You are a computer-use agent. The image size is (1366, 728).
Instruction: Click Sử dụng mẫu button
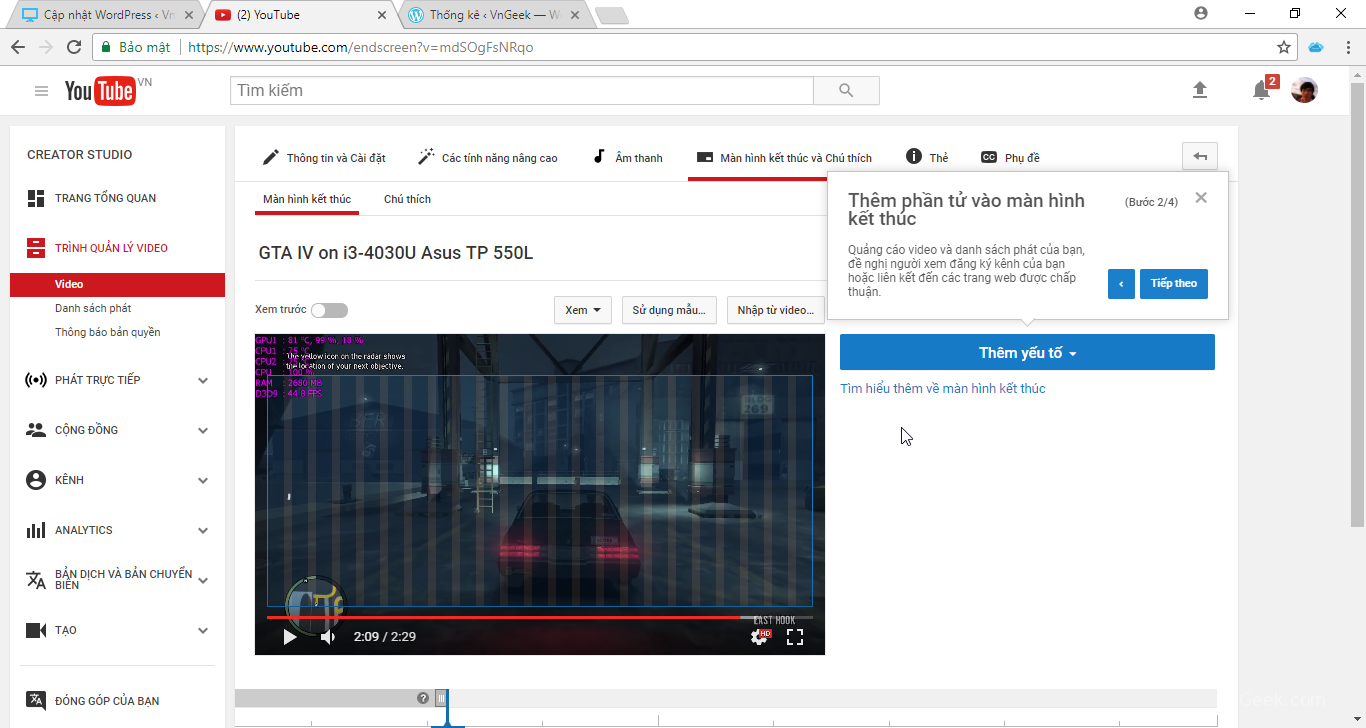tap(669, 310)
